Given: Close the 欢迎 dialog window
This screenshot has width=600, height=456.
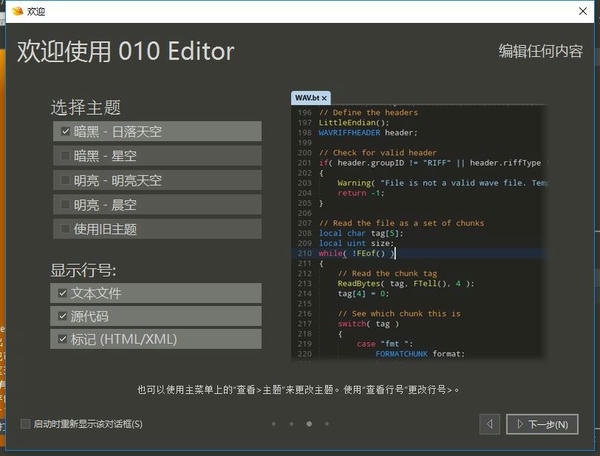Looking at the screenshot, I should point(582,11).
